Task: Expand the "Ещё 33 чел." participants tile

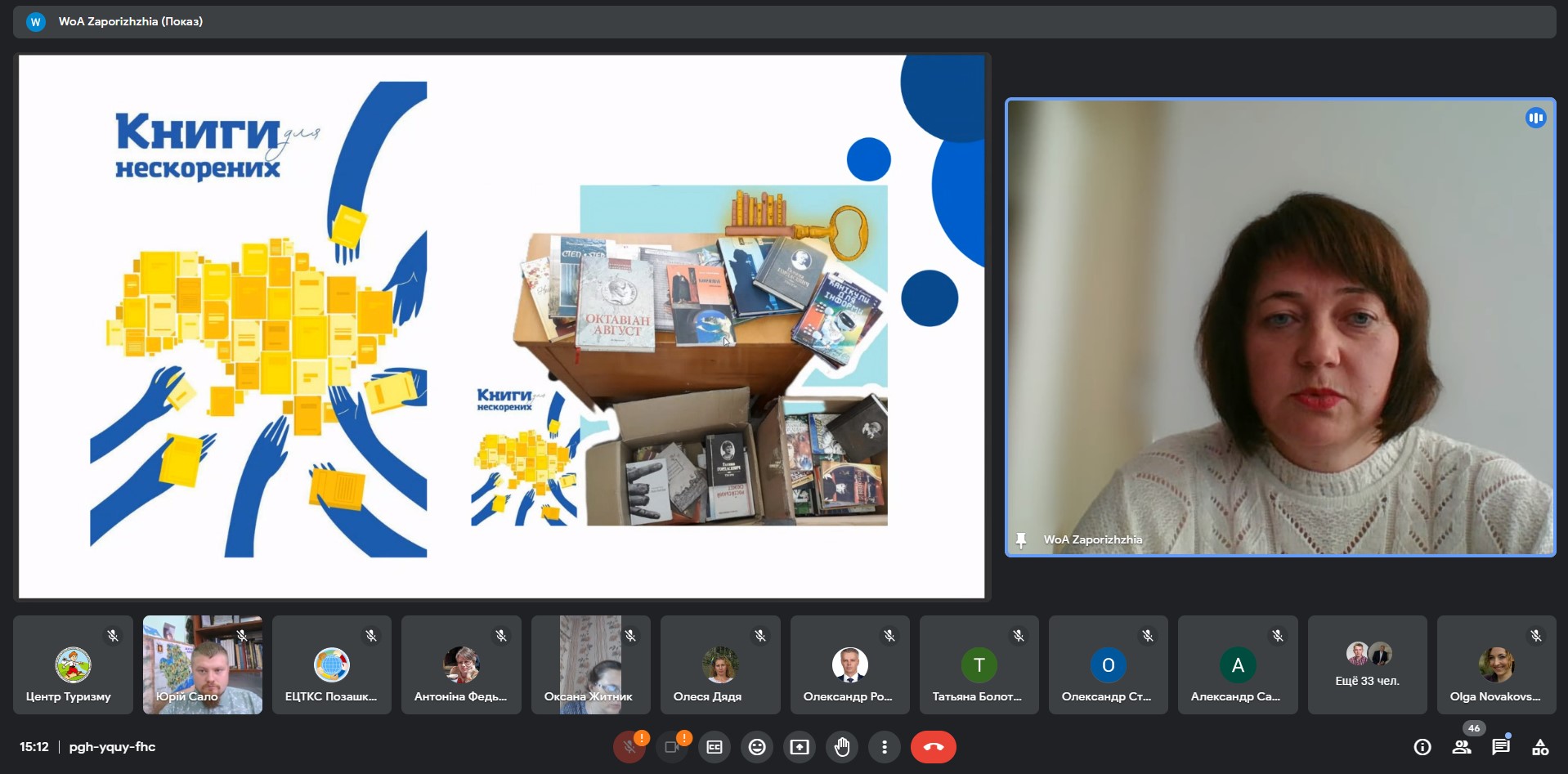Action: coord(1367,665)
